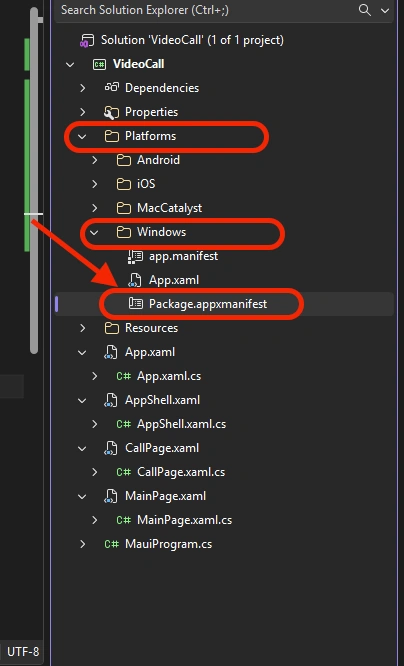Open MauiProgram.cs file
The image size is (404, 666).
[168, 544]
